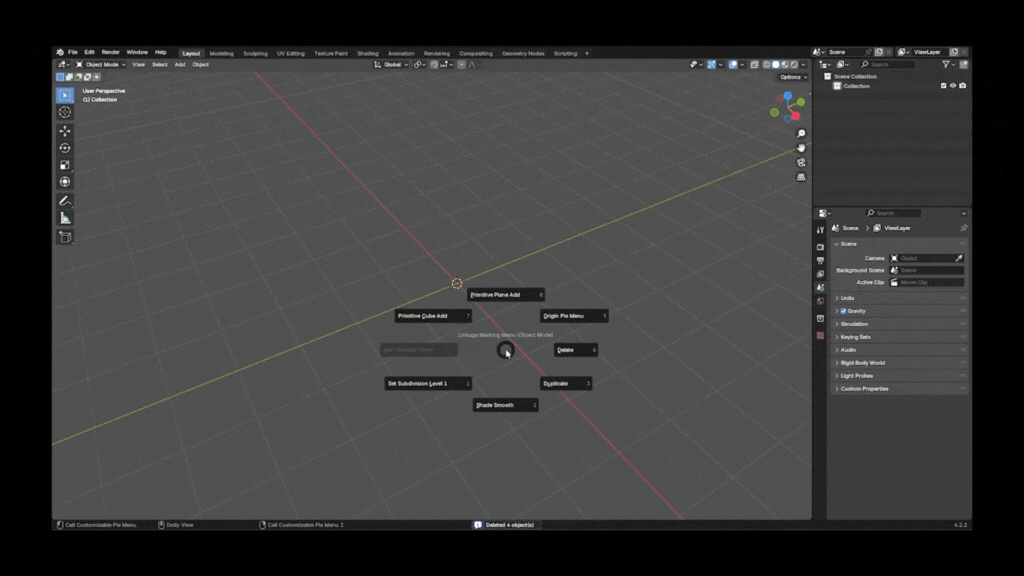The width and height of the screenshot is (1024, 576).
Task: Switch to solid viewport shading
Action: [776, 65]
